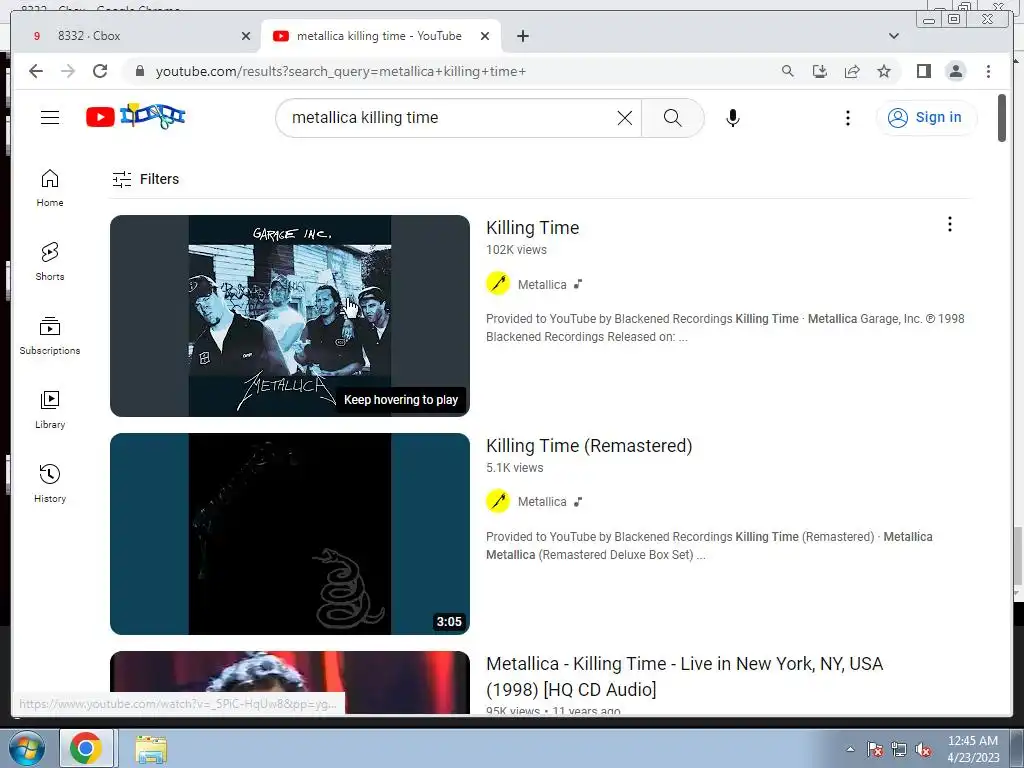Open History in the sidebar
This screenshot has width=1024, height=768.
pos(50,484)
